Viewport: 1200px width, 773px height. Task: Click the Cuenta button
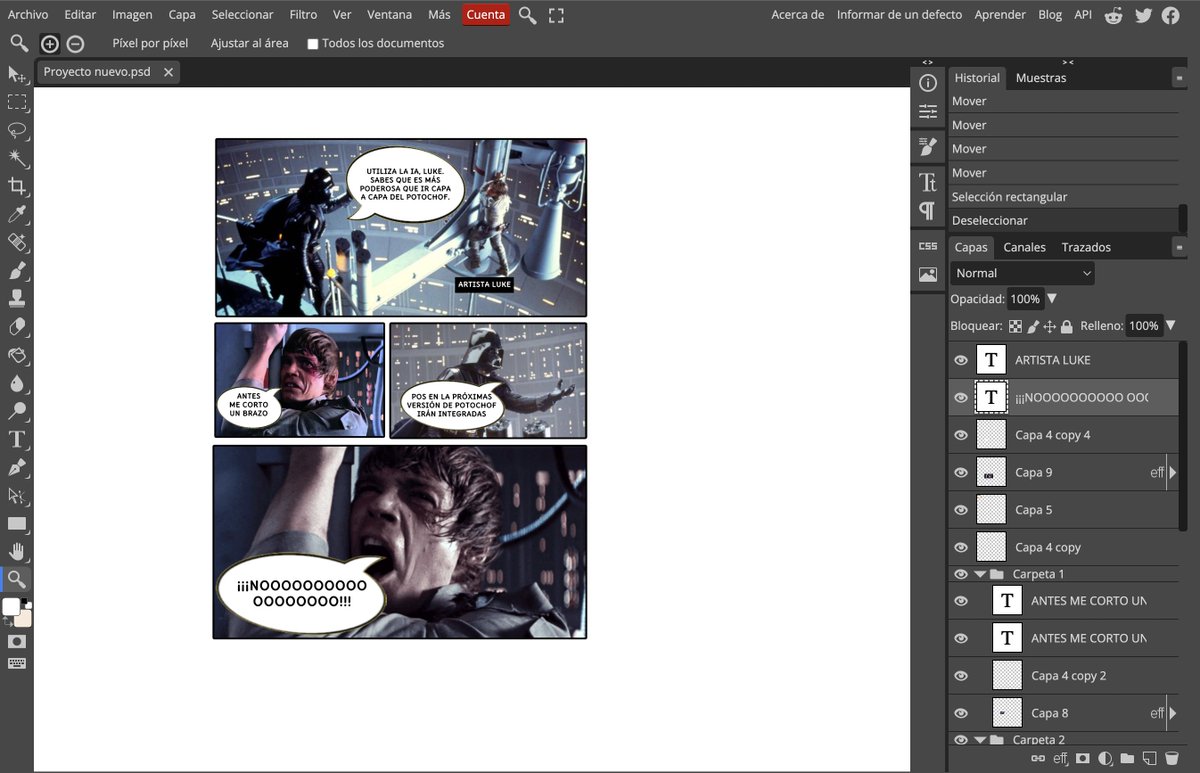pos(486,15)
